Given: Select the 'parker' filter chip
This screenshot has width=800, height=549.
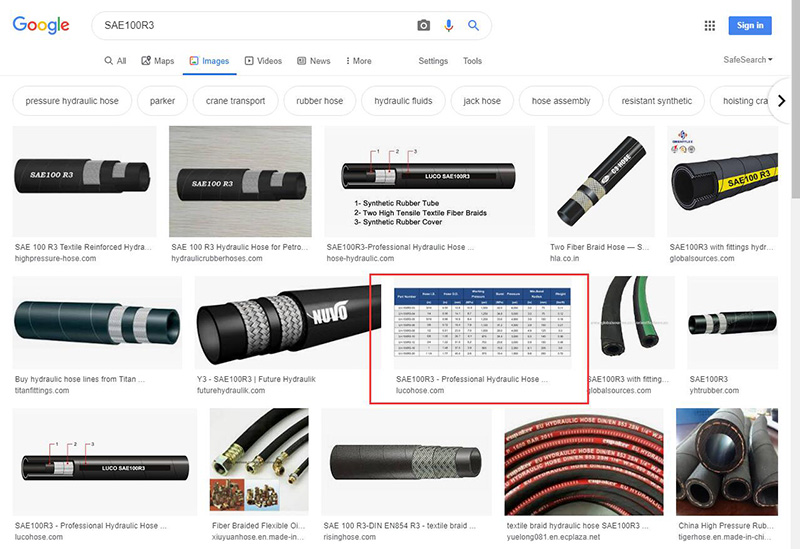Looking at the screenshot, I should coord(162,101).
